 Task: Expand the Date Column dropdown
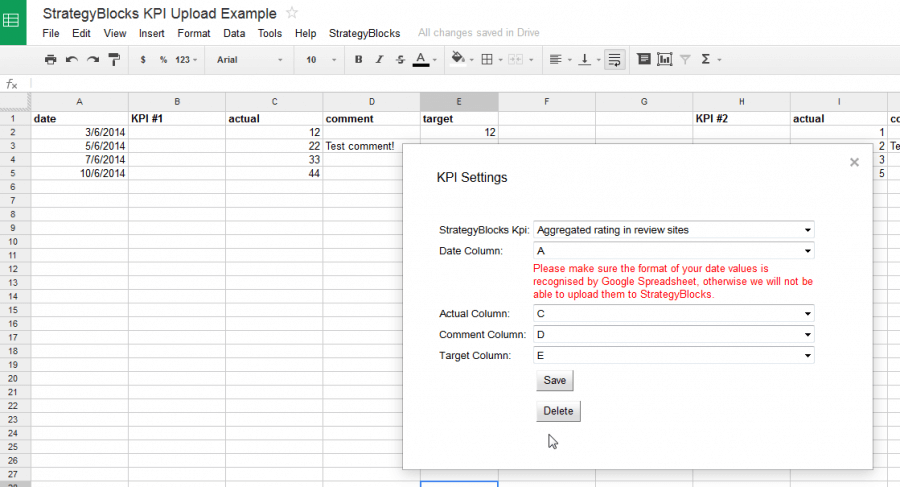point(674,251)
